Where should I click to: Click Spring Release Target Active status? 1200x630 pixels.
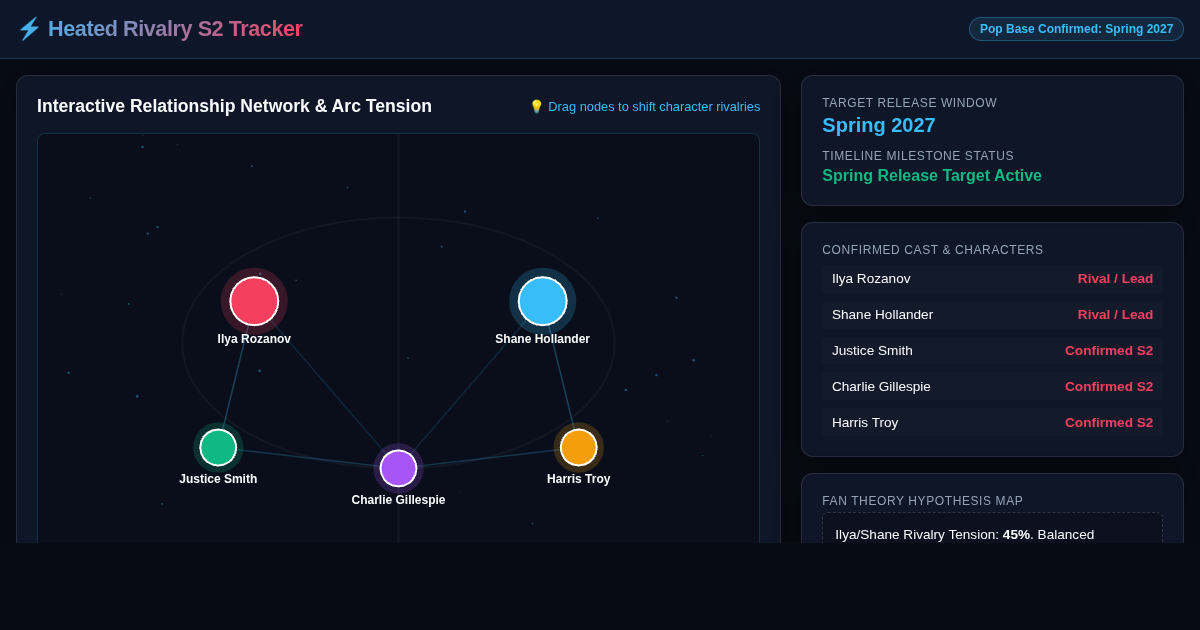[932, 176]
